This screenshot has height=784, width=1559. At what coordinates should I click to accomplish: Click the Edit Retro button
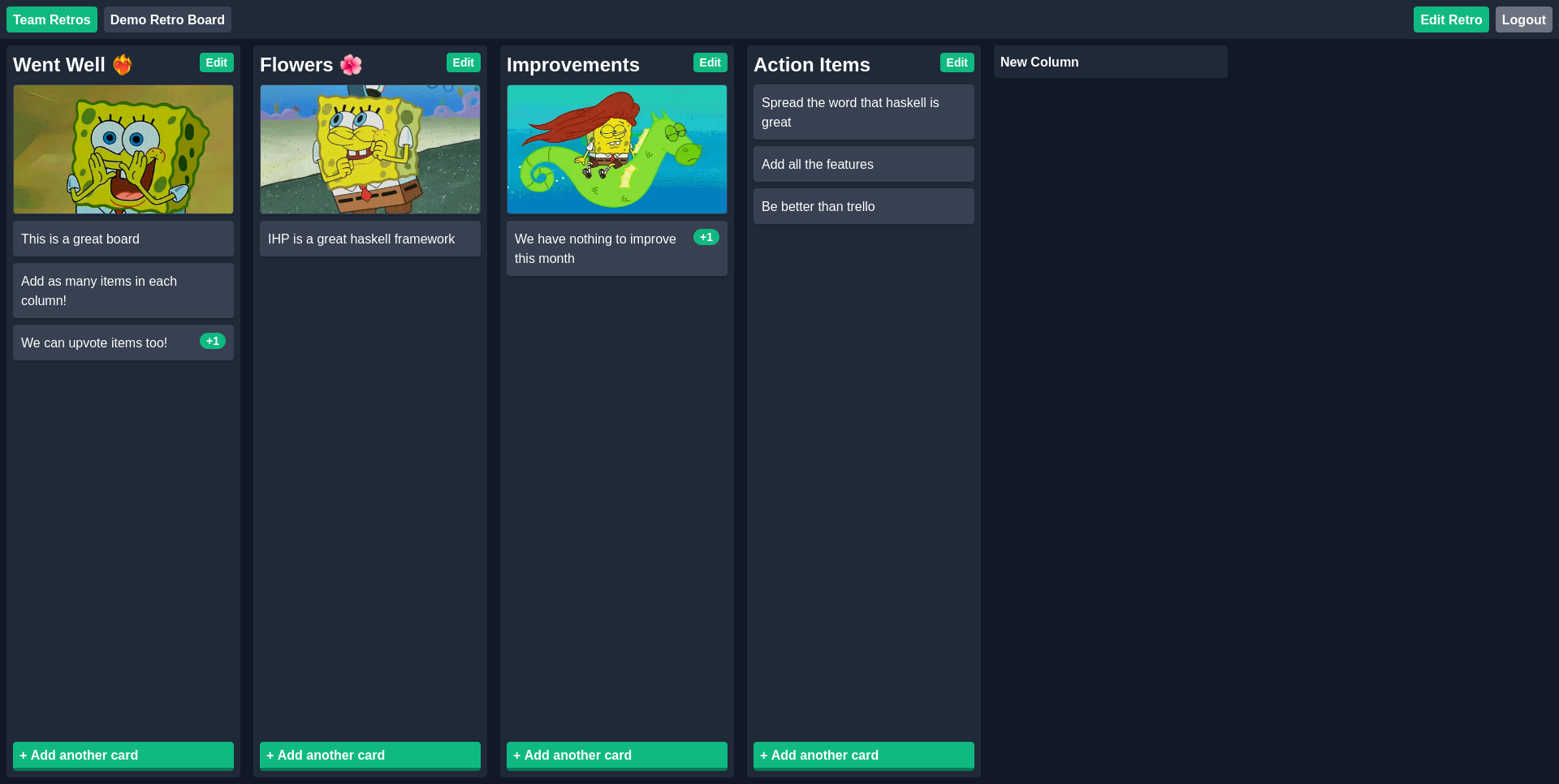click(x=1451, y=19)
